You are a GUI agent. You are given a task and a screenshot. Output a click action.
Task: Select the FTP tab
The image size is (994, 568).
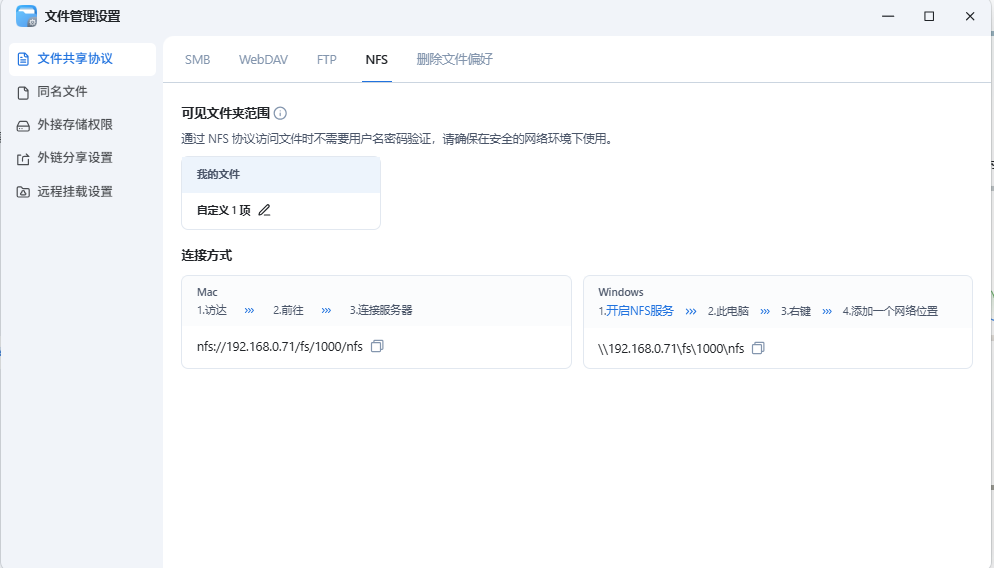pyautogui.click(x=326, y=60)
